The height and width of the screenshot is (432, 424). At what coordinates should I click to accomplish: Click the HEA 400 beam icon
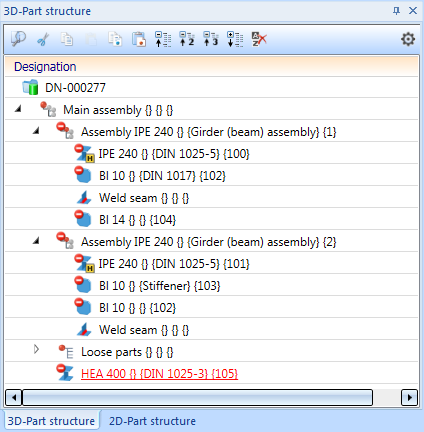[65, 373]
